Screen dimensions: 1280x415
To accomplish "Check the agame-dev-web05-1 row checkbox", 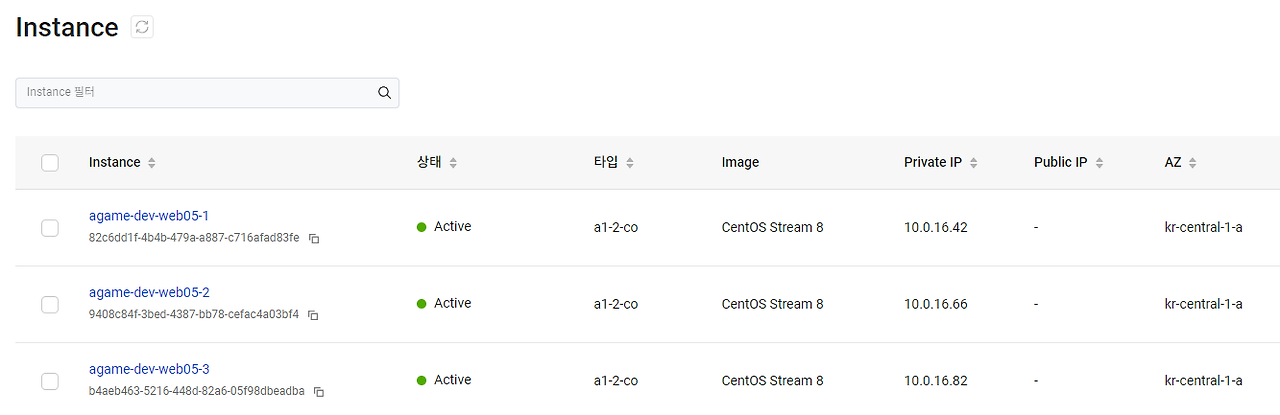I will click(50, 228).
